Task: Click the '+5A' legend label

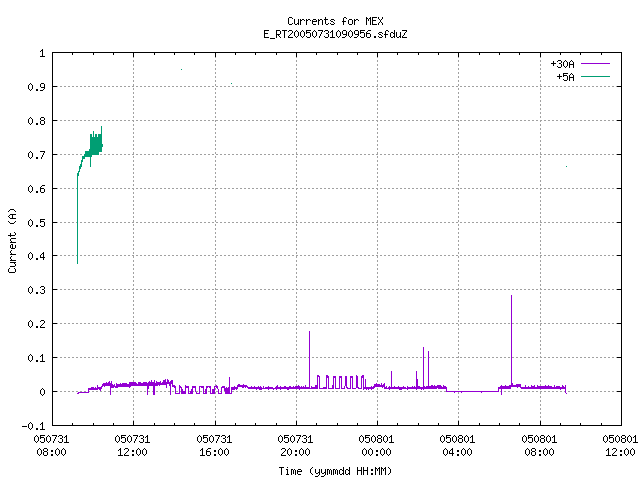Action: point(565,77)
